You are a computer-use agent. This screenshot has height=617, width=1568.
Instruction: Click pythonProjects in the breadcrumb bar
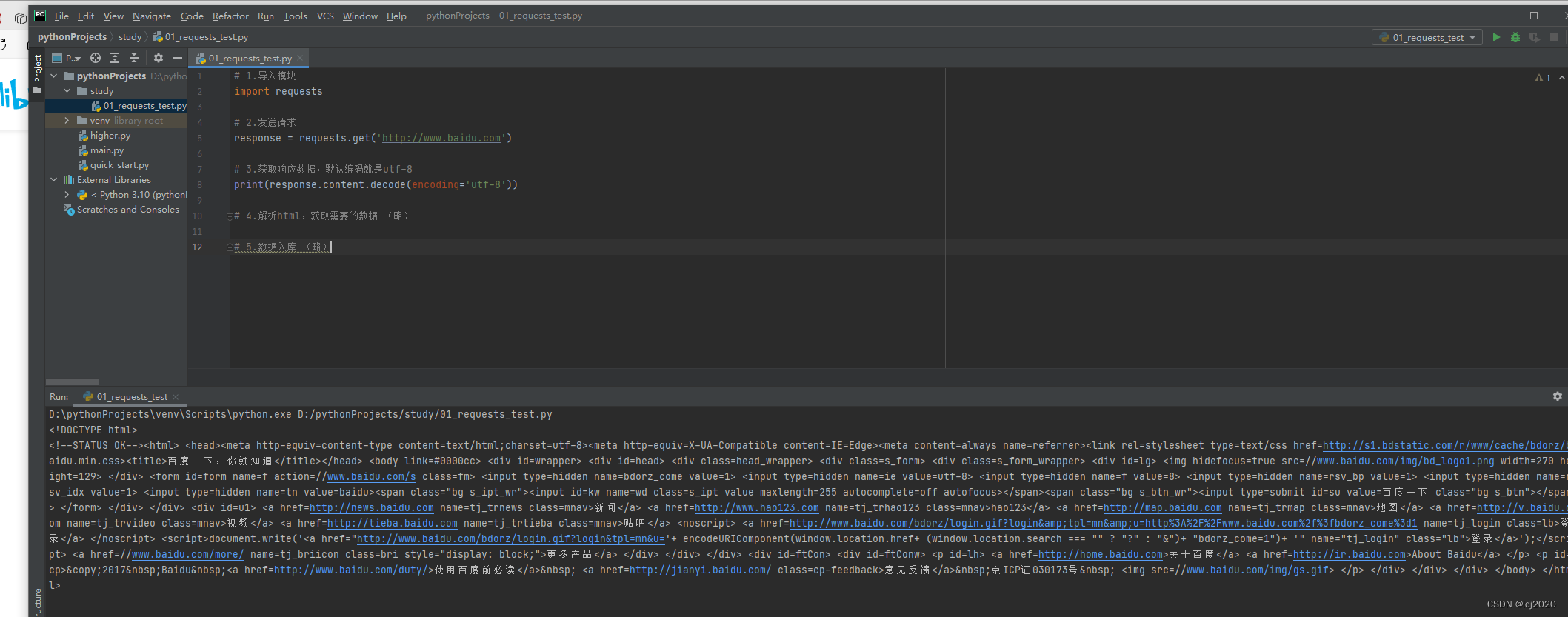72,36
